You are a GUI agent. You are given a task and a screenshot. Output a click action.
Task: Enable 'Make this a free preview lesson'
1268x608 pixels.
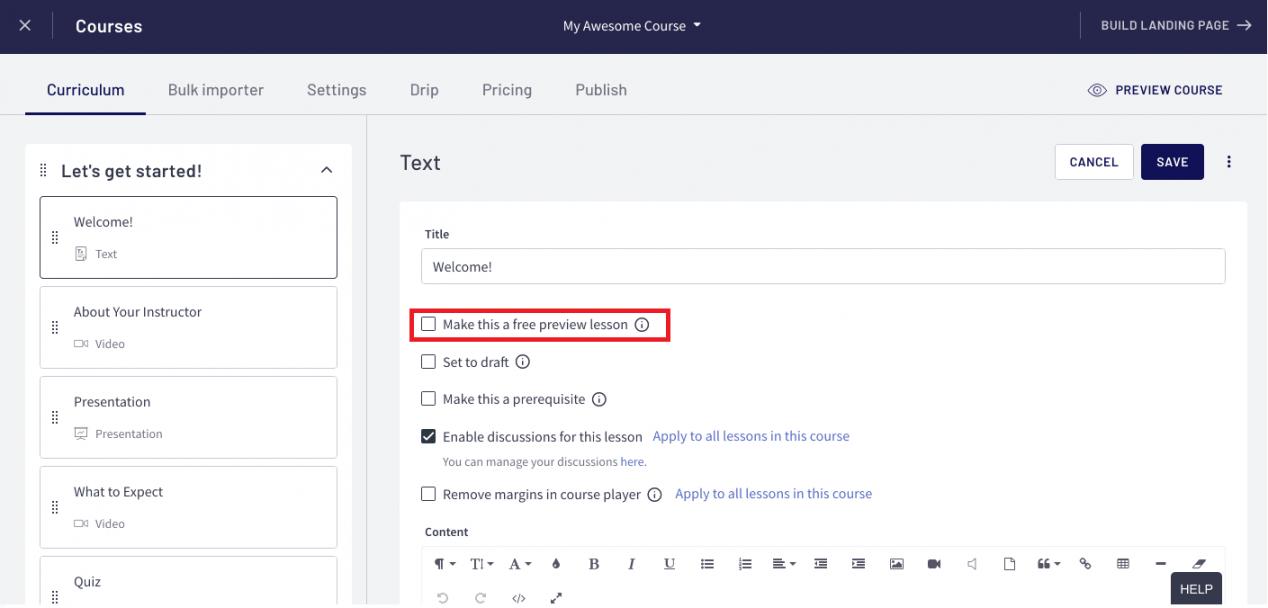point(429,325)
